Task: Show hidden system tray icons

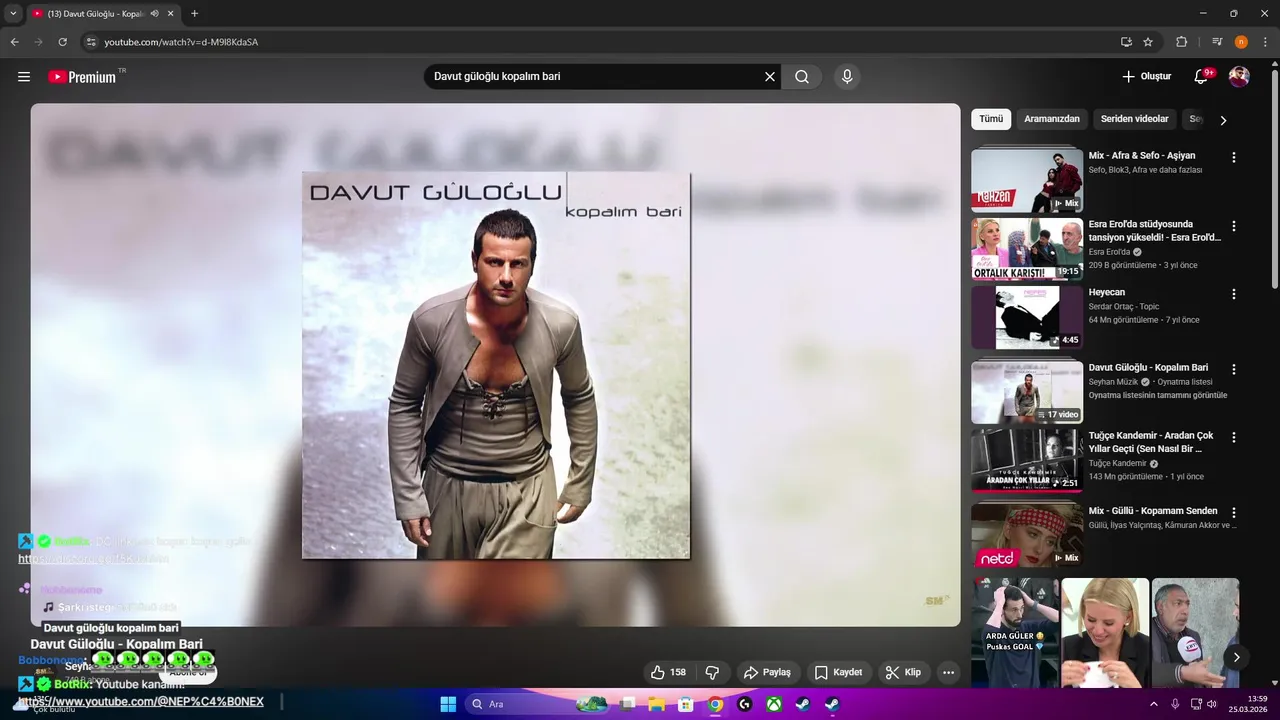Action: tap(1154, 704)
